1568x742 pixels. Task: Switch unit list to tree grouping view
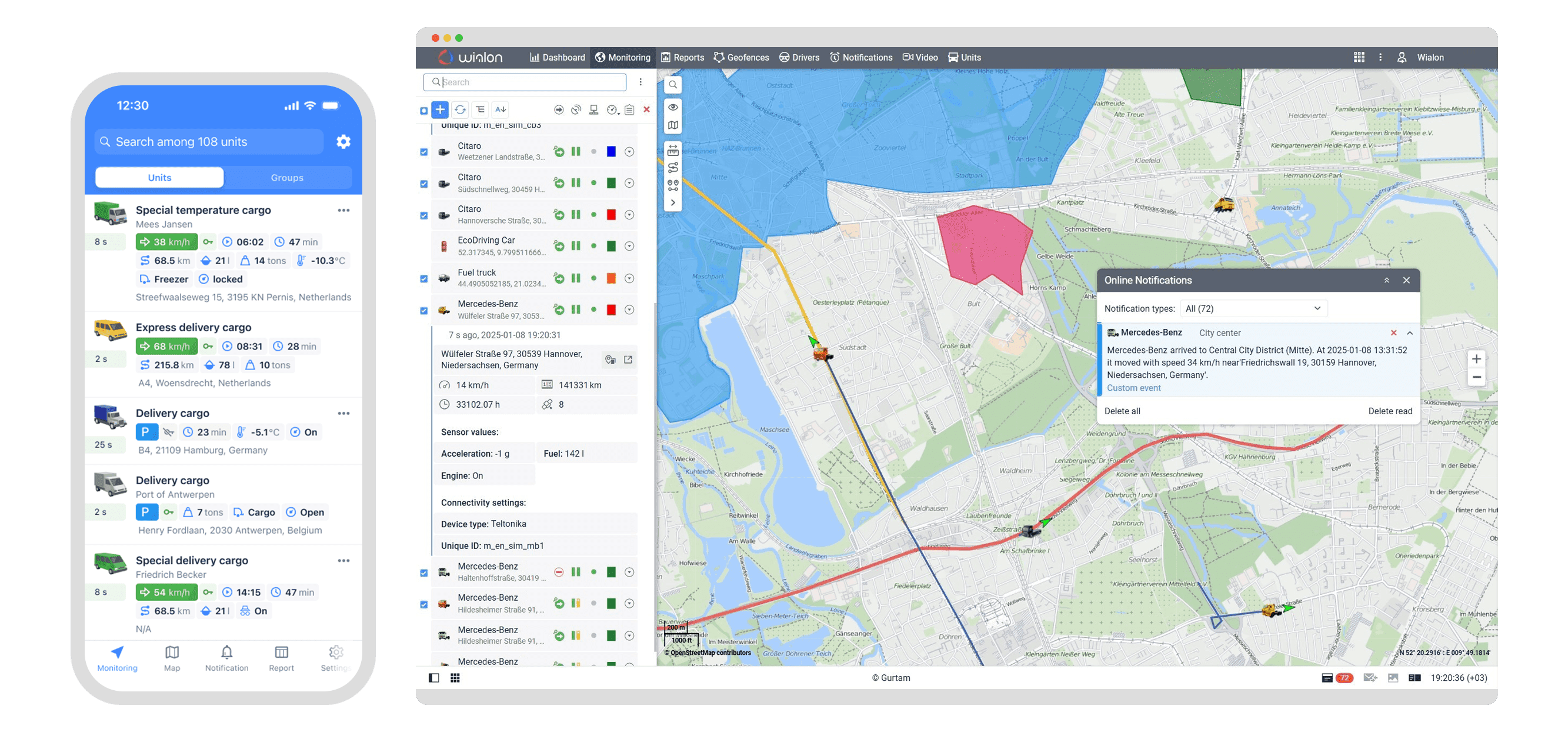click(481, 109)
